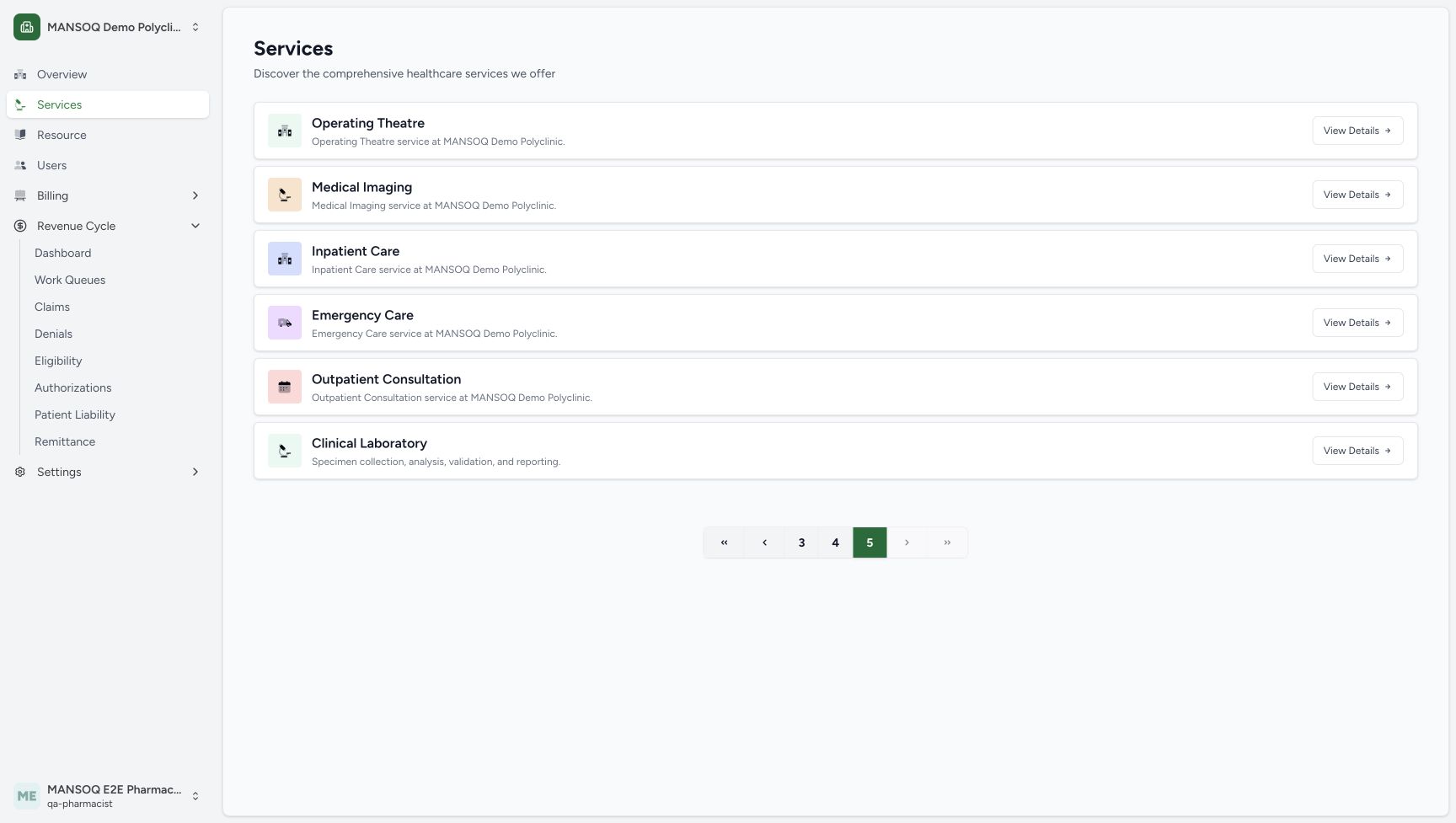
Task: Go to previous page of services
Action: [764, 542]
